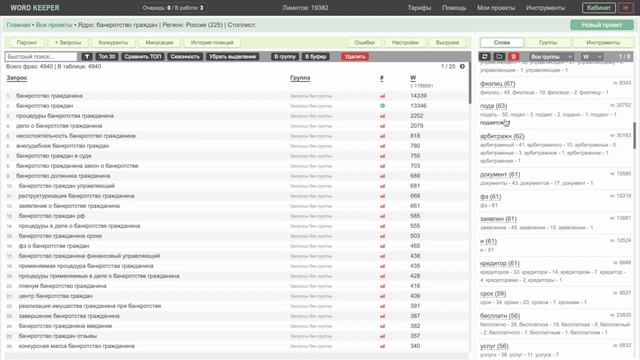
Task: Click green status icon for банкротство граждан
Action: 382,106
